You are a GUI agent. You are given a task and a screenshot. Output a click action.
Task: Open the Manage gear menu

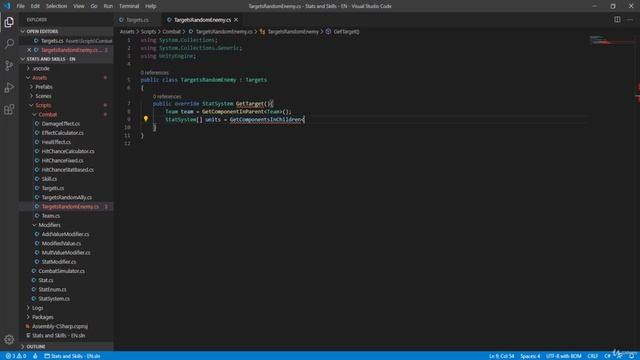(x=9, y=339)
